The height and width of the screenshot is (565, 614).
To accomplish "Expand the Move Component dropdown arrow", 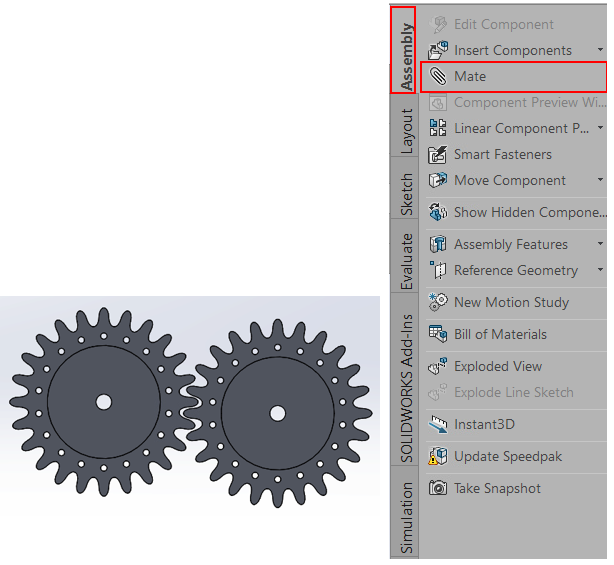I will [x=600, y=180].
